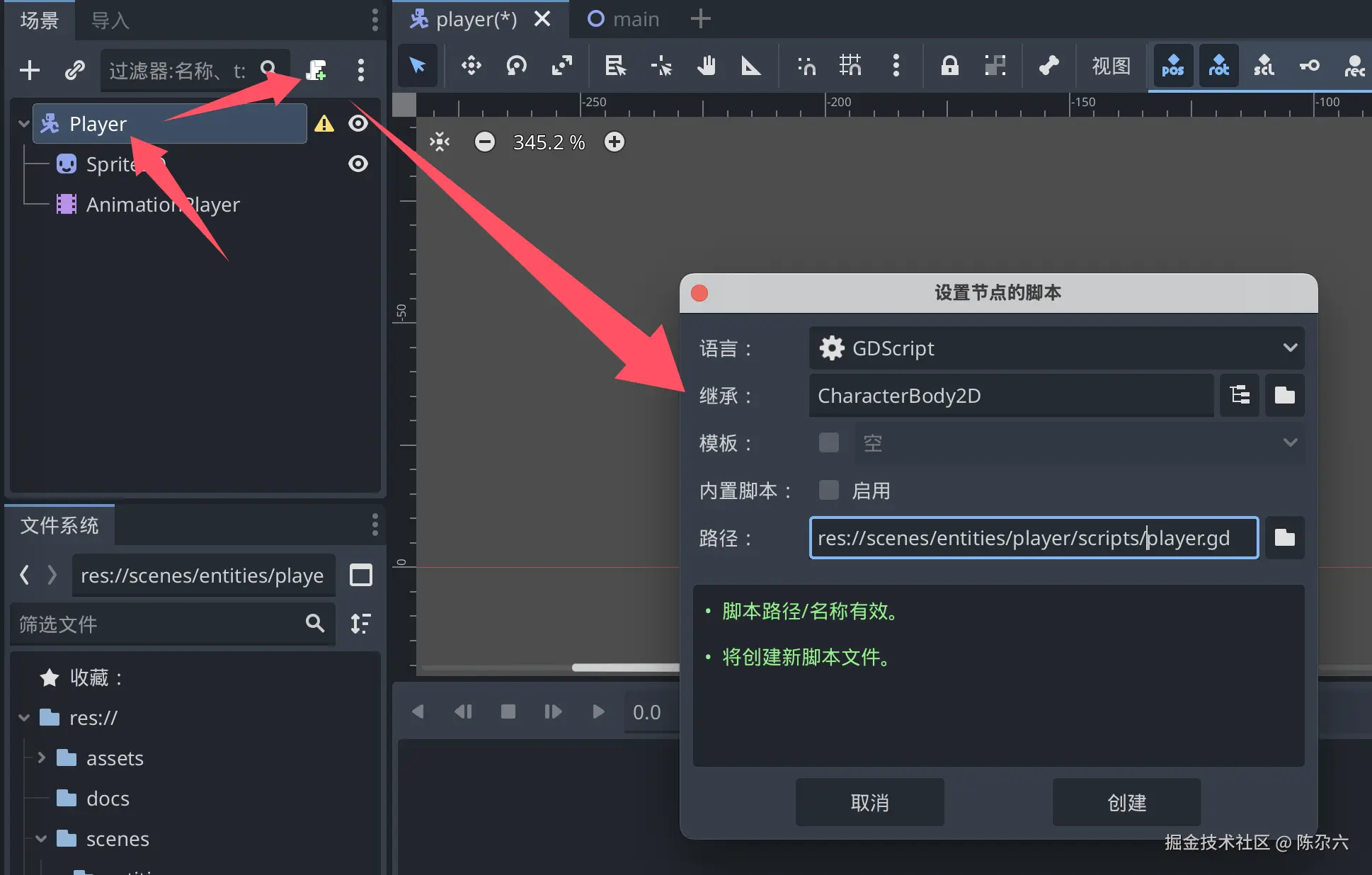Click the attach script icon in Scene dock

coord(316,69)
